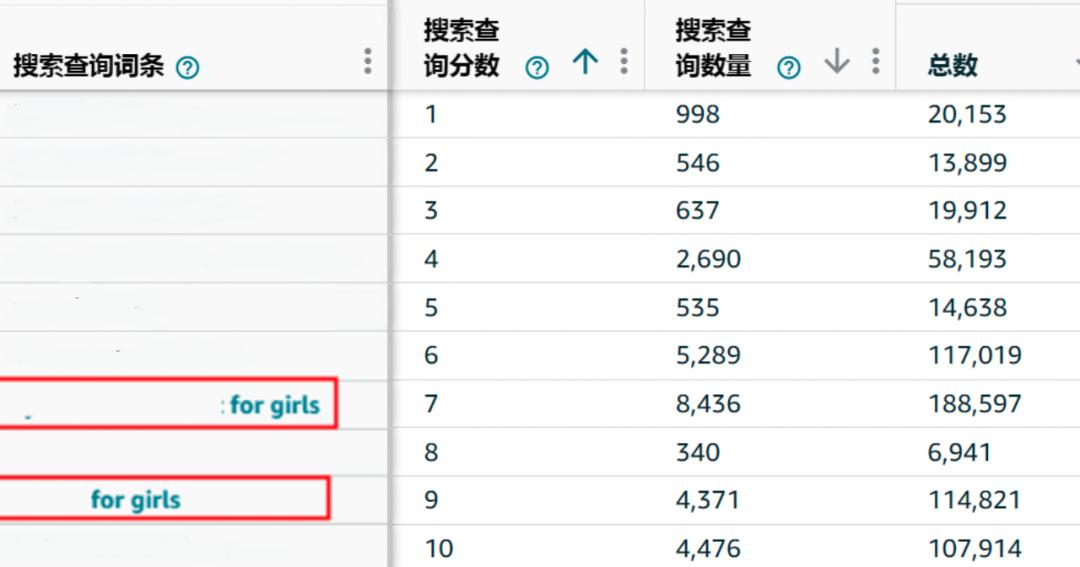Select query volume cell 5,289
Viewport: 1080px width, 567px height.
point(708,355)
